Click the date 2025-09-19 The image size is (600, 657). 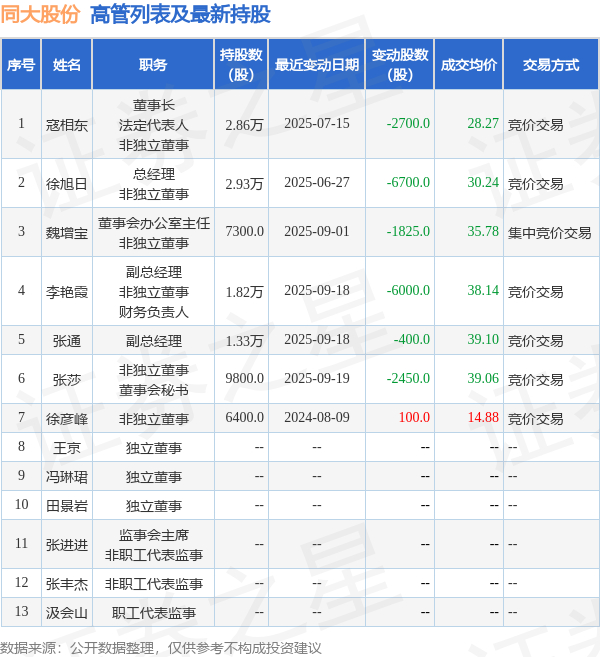(x=317, y=378)
